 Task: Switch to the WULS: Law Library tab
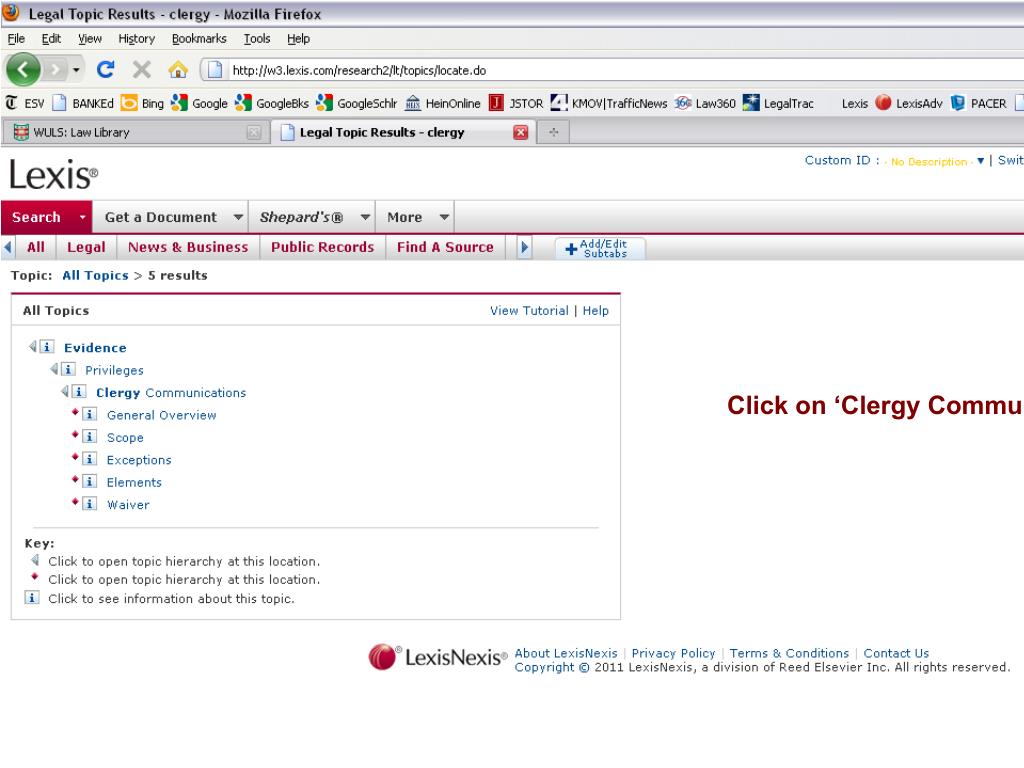point(135,133)
